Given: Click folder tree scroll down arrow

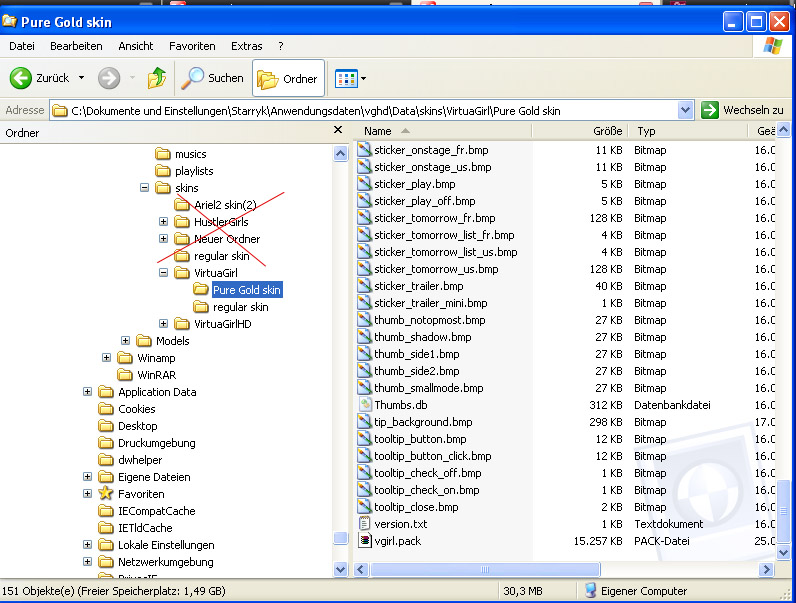Looking at the screenshot, I should 341,570.
